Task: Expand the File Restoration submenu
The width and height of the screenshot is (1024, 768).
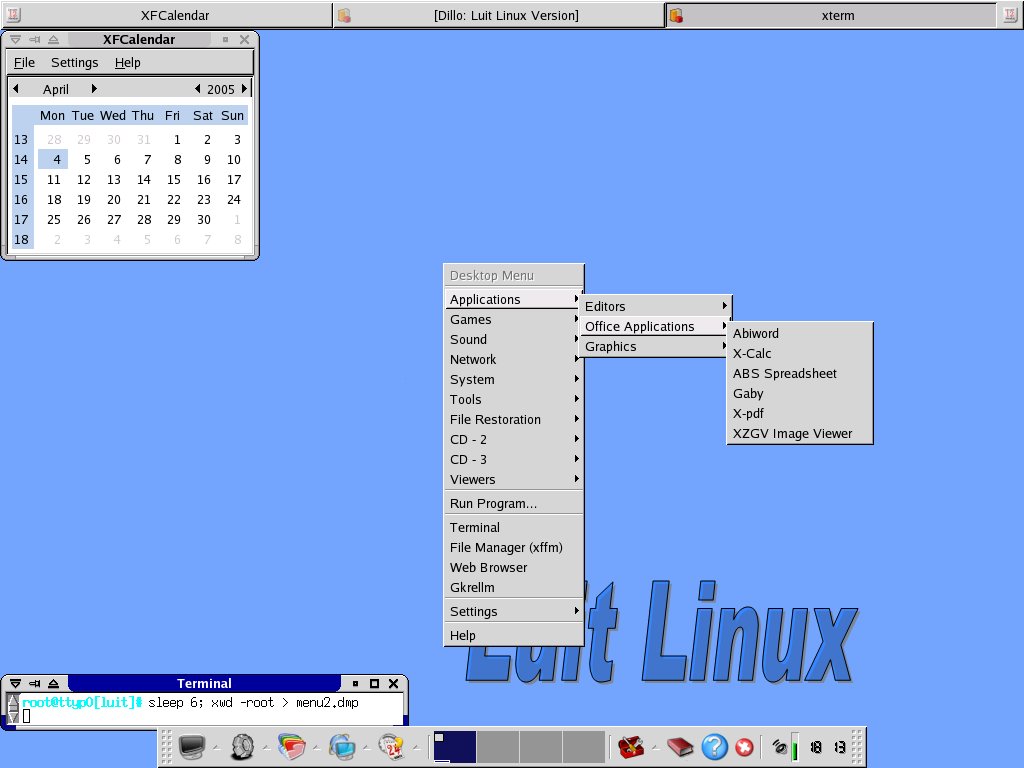Action: [x=513, y=420]
